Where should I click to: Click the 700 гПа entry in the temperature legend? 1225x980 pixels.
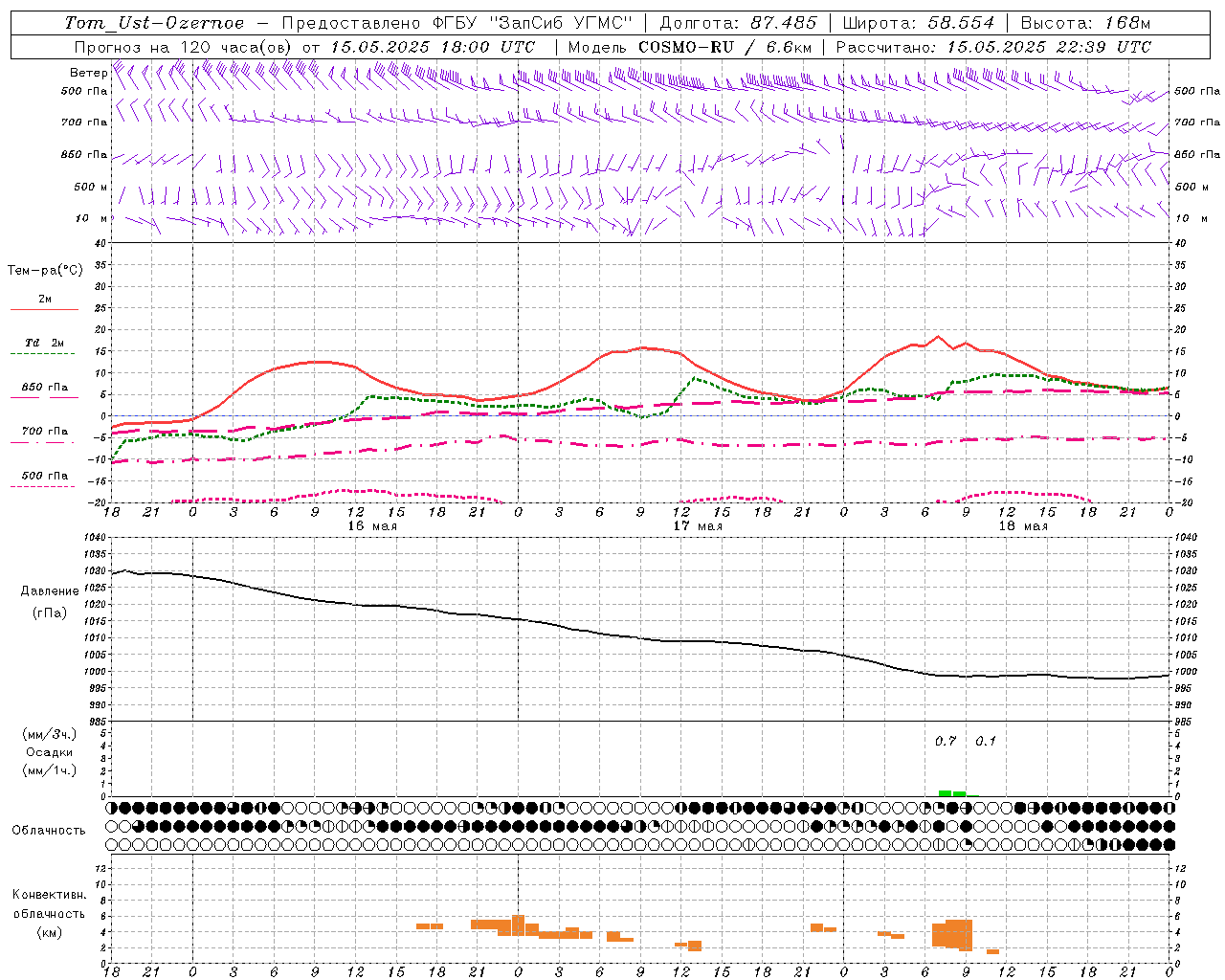[45, 432]
